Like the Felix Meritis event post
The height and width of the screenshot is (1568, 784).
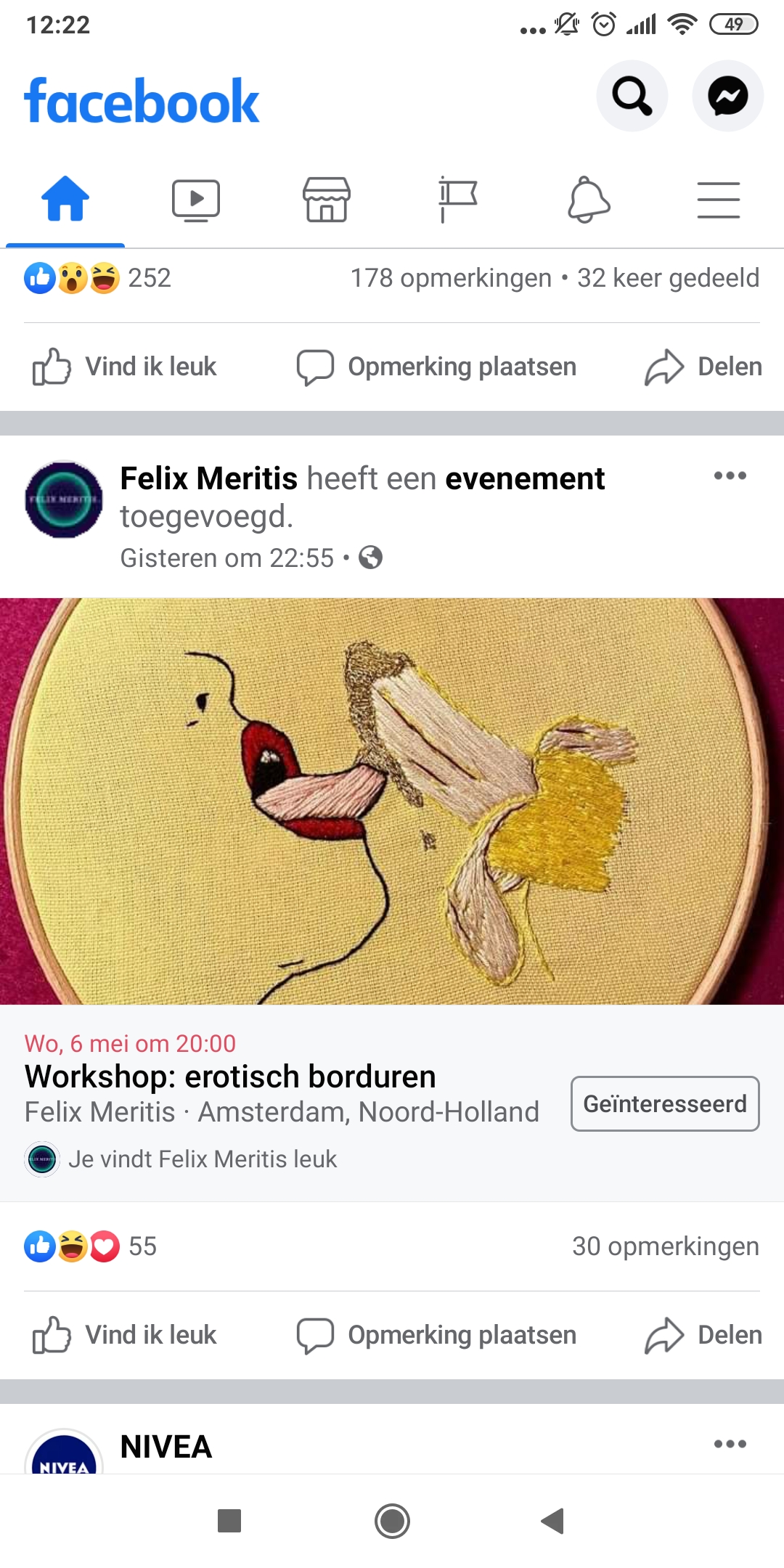(x=125, y=1335)
